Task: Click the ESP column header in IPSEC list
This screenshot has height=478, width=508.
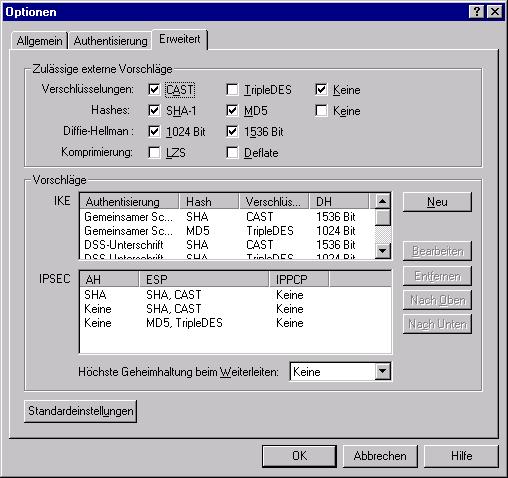Action: pyautogui.click(x=203, y=279)
